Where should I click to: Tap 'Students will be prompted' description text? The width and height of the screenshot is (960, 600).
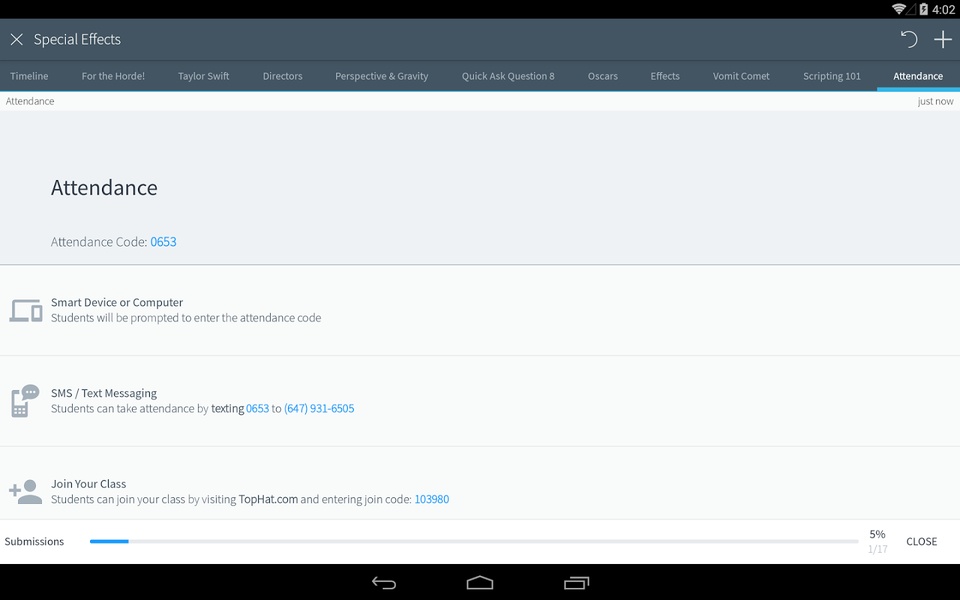pos(186,318)
